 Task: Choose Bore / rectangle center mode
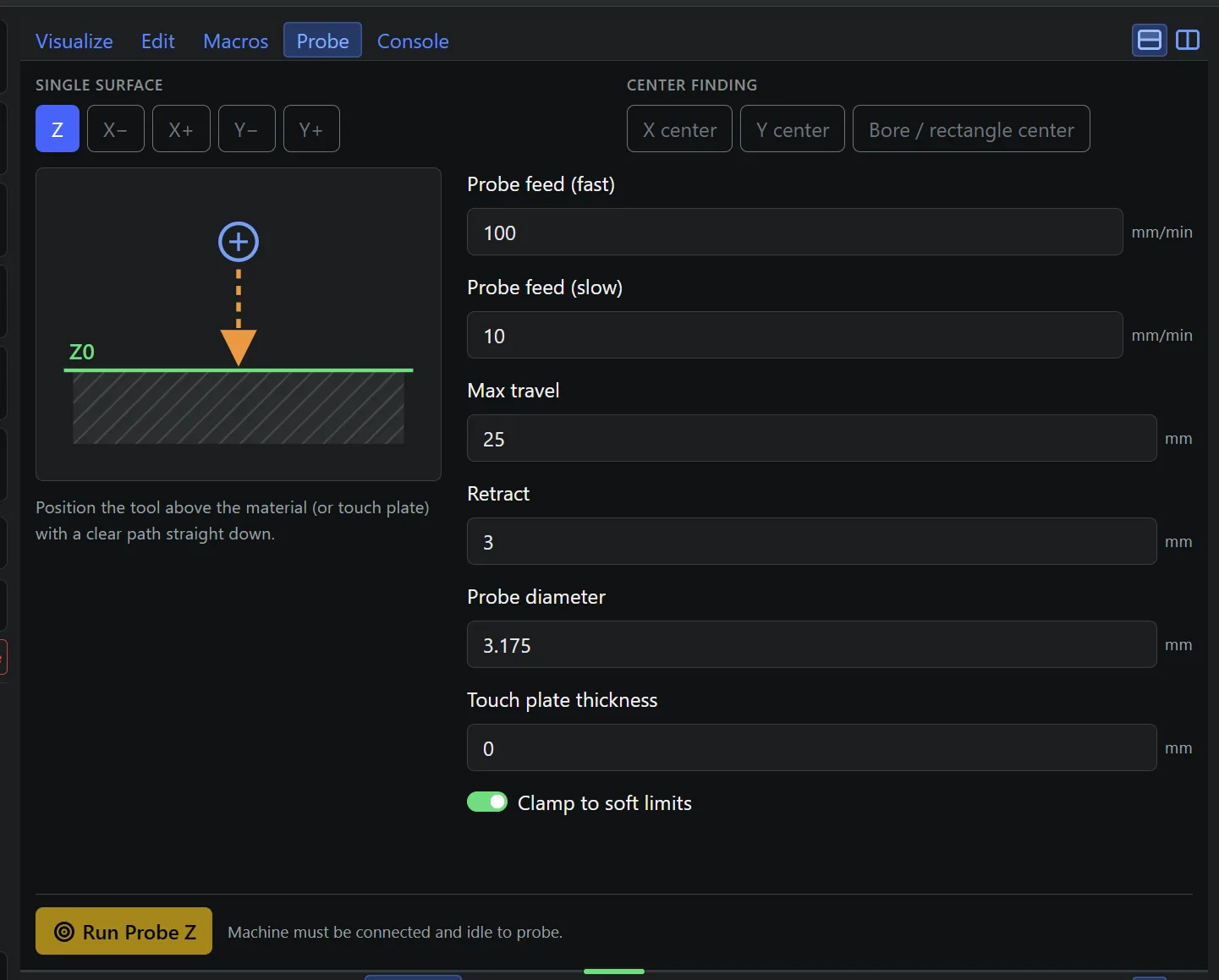(x=971, y=129)
